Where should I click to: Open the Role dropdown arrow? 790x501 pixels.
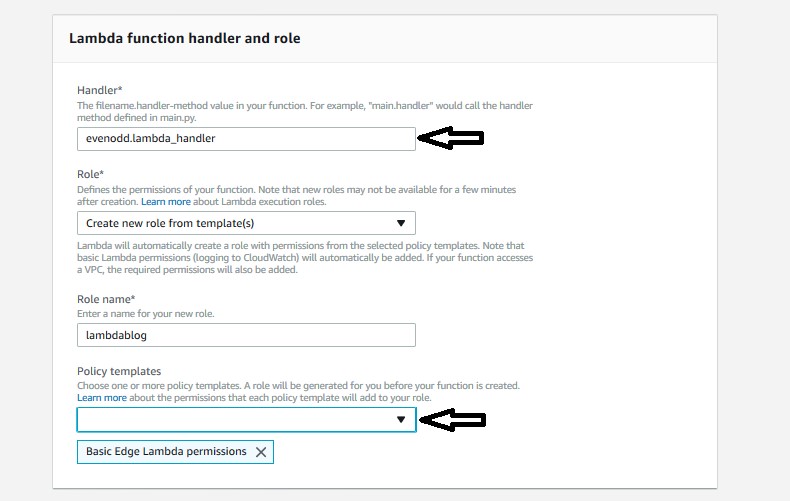coord(401,223)
